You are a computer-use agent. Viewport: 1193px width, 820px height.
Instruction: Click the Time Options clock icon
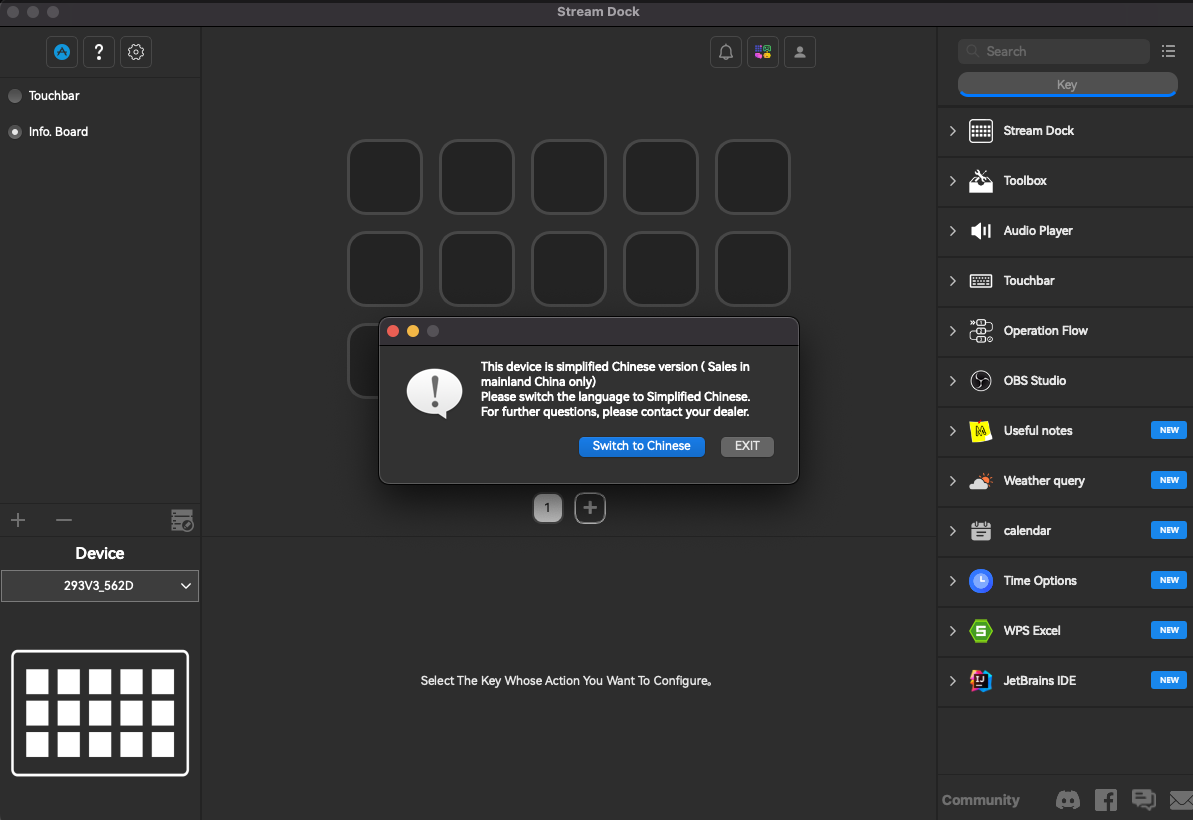[981, 580]
